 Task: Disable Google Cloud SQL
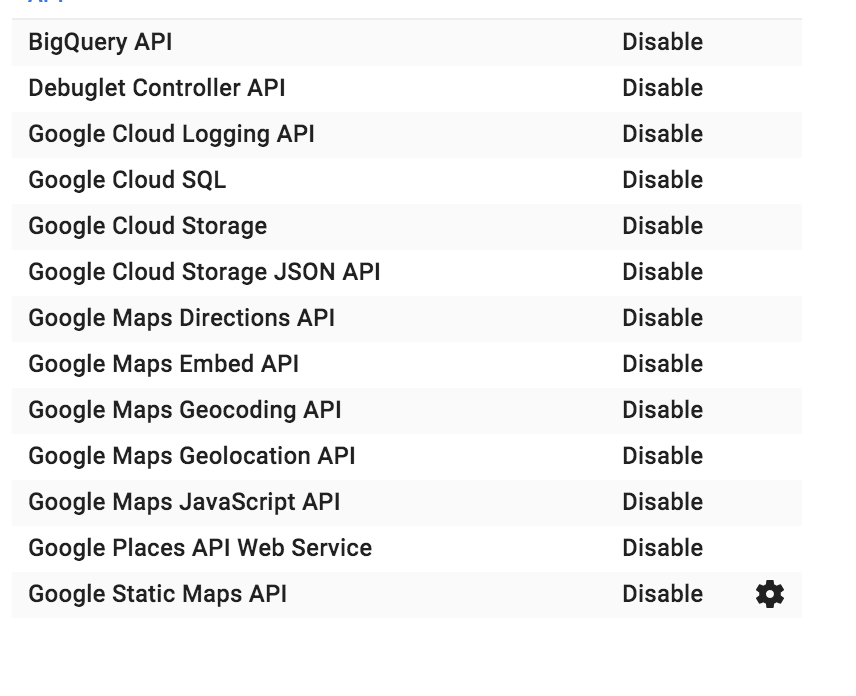(663, 180)
